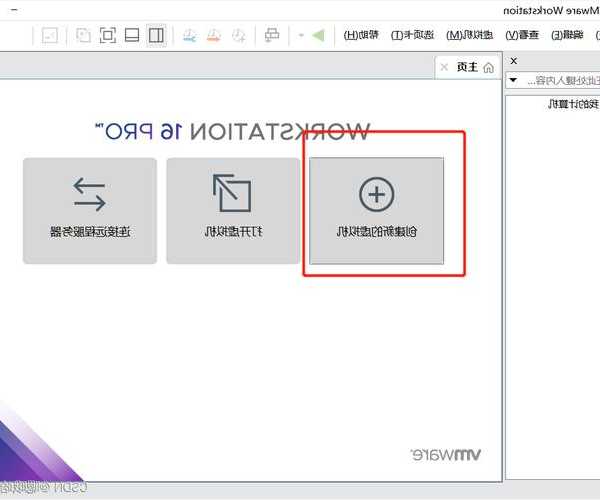Click the 创建新的虚拟机 tile
Viewport: 600px width, 500px height.
(x=376, y=210)
